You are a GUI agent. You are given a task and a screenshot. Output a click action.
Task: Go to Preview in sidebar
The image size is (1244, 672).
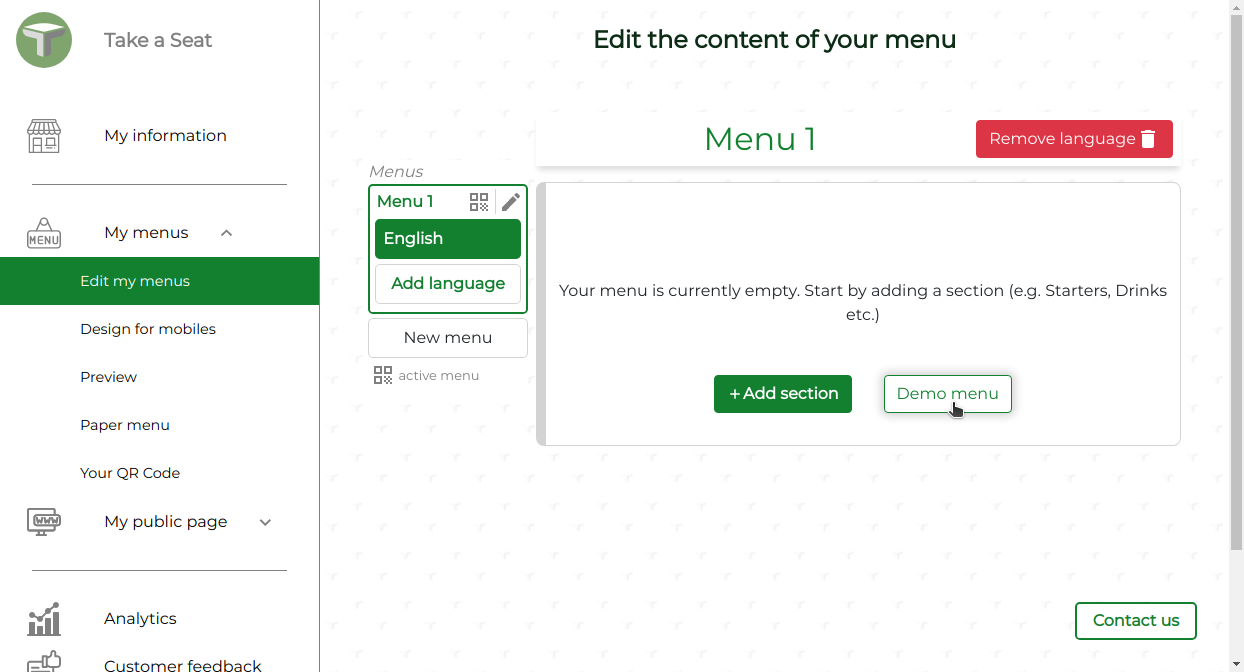108,377
